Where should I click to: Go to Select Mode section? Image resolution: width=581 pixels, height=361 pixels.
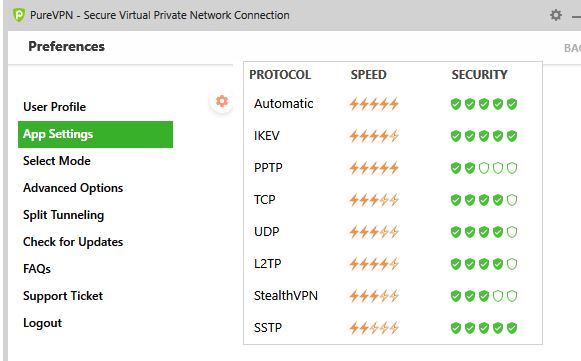[57, 161]
